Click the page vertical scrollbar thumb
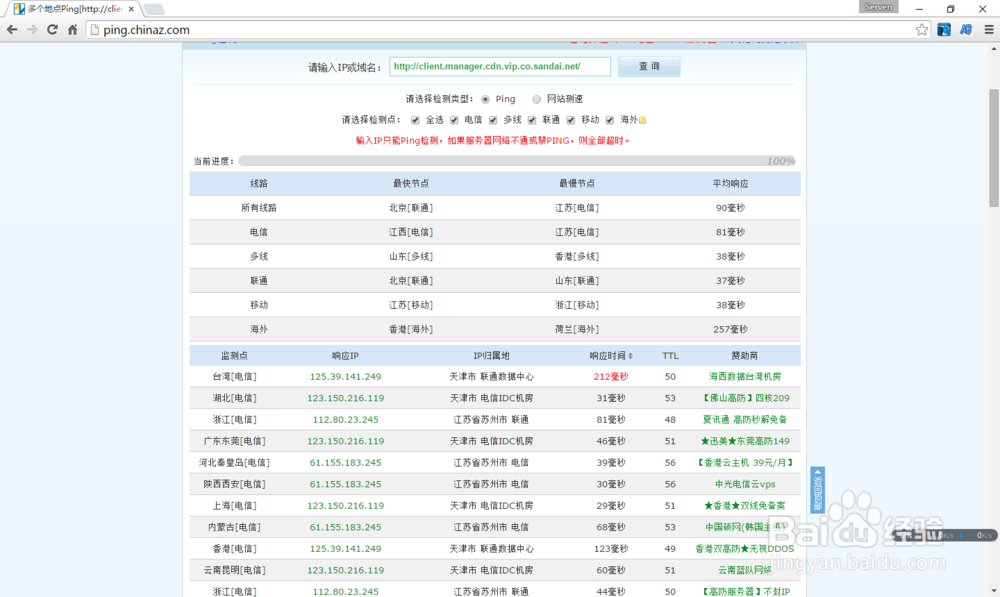1000x597 pixels. click(994, 148)
